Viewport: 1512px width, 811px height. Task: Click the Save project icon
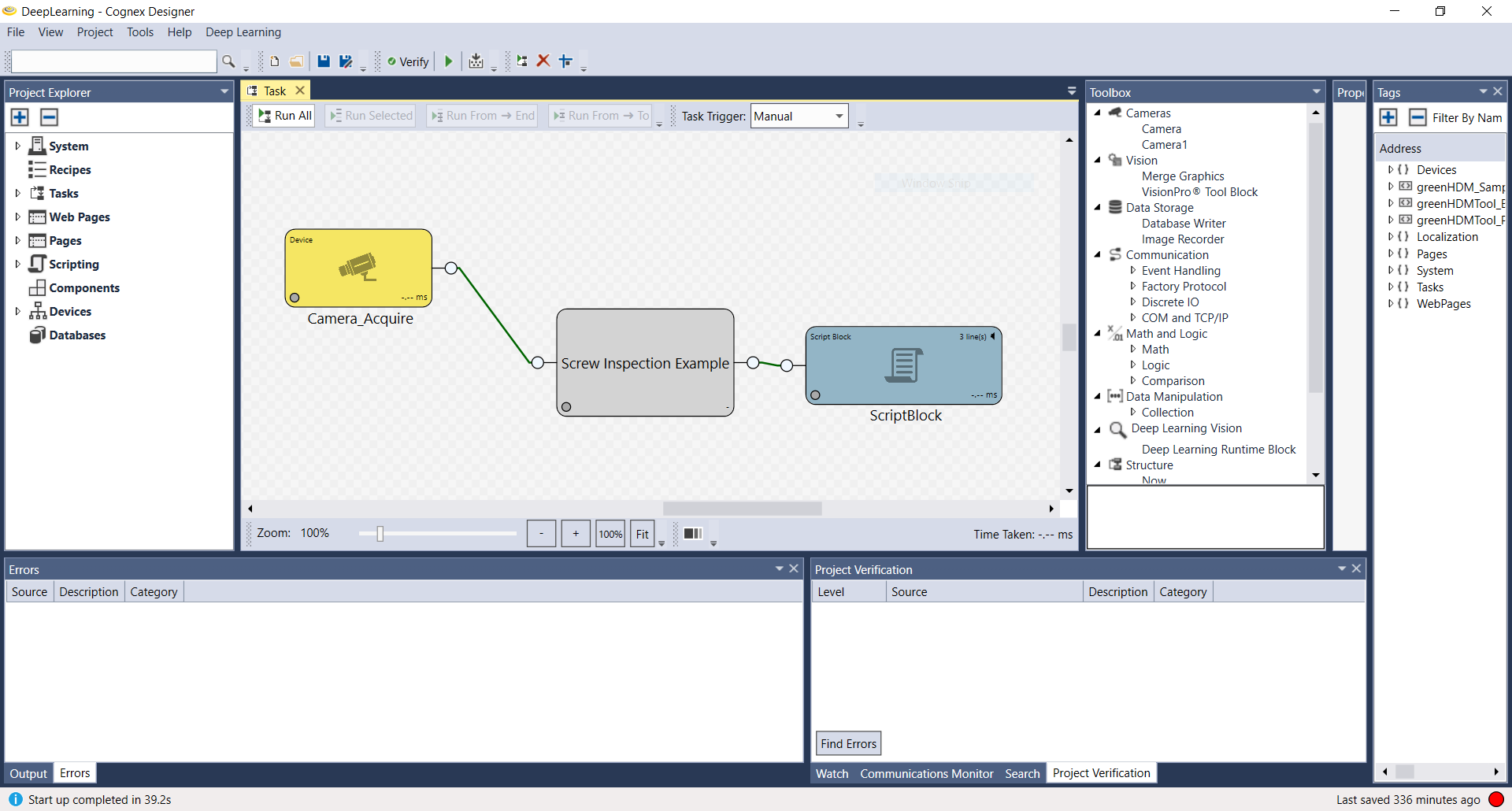(324, 61)
